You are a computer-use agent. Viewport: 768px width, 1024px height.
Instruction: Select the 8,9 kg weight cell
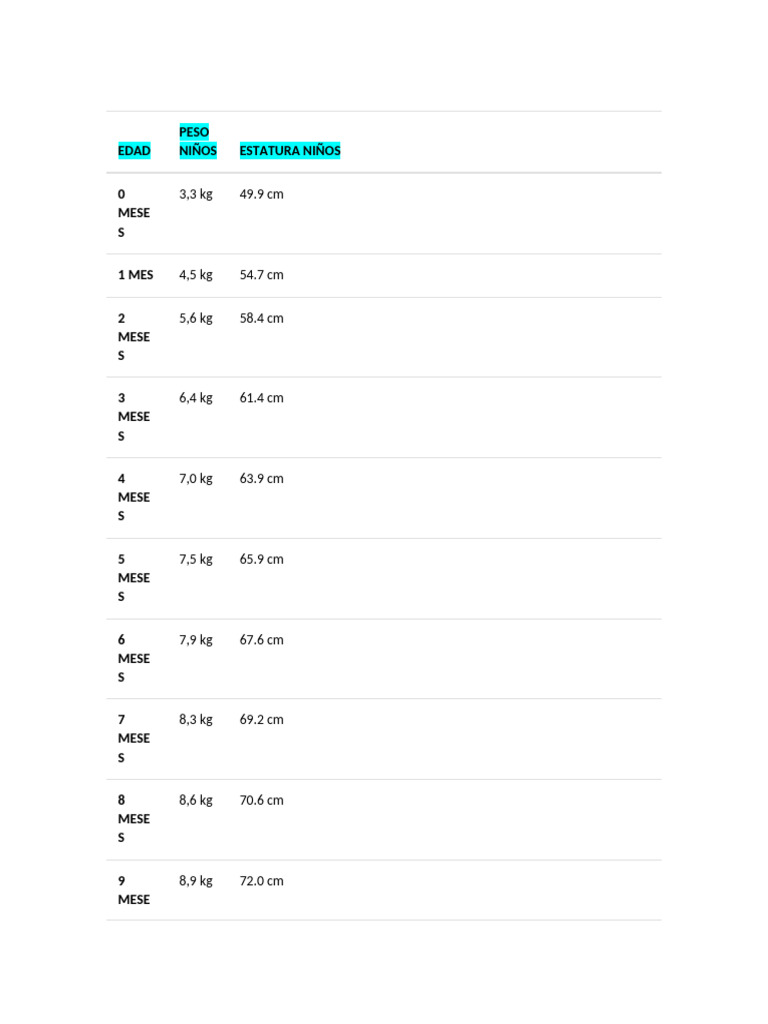196,881
